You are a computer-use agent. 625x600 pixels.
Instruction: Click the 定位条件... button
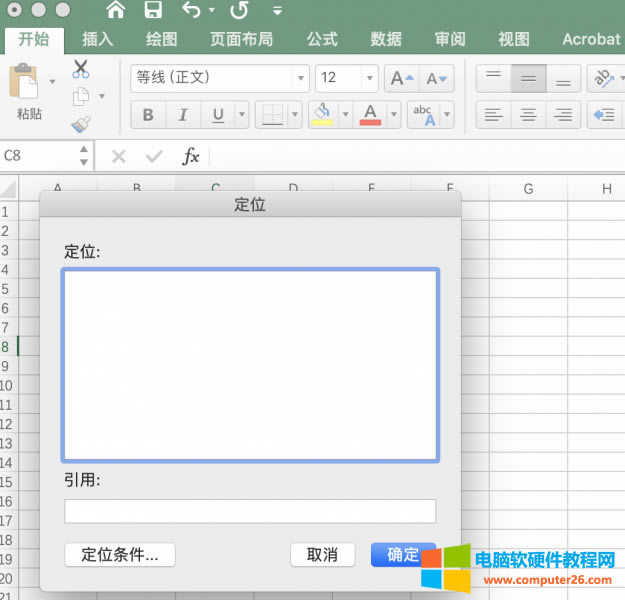pyautogui.click(x=119, y=555)
